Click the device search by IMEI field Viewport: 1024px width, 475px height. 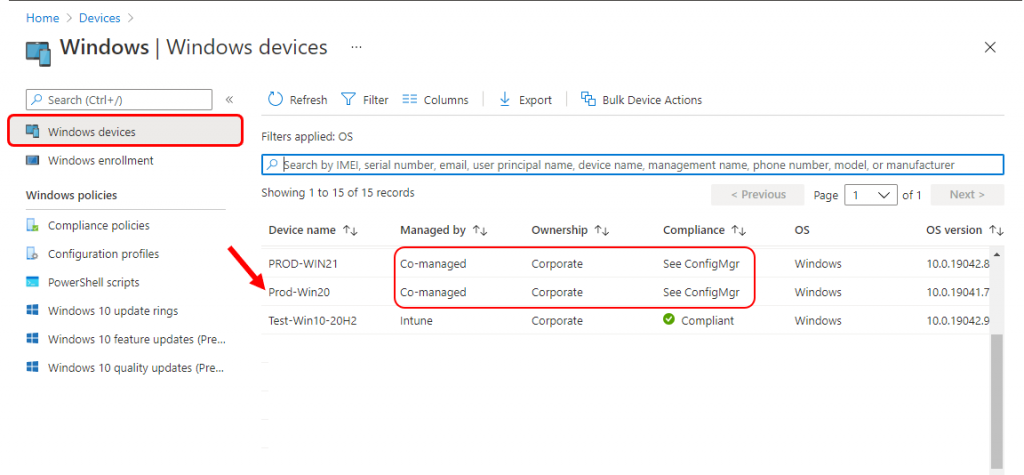tap(632, 165)
